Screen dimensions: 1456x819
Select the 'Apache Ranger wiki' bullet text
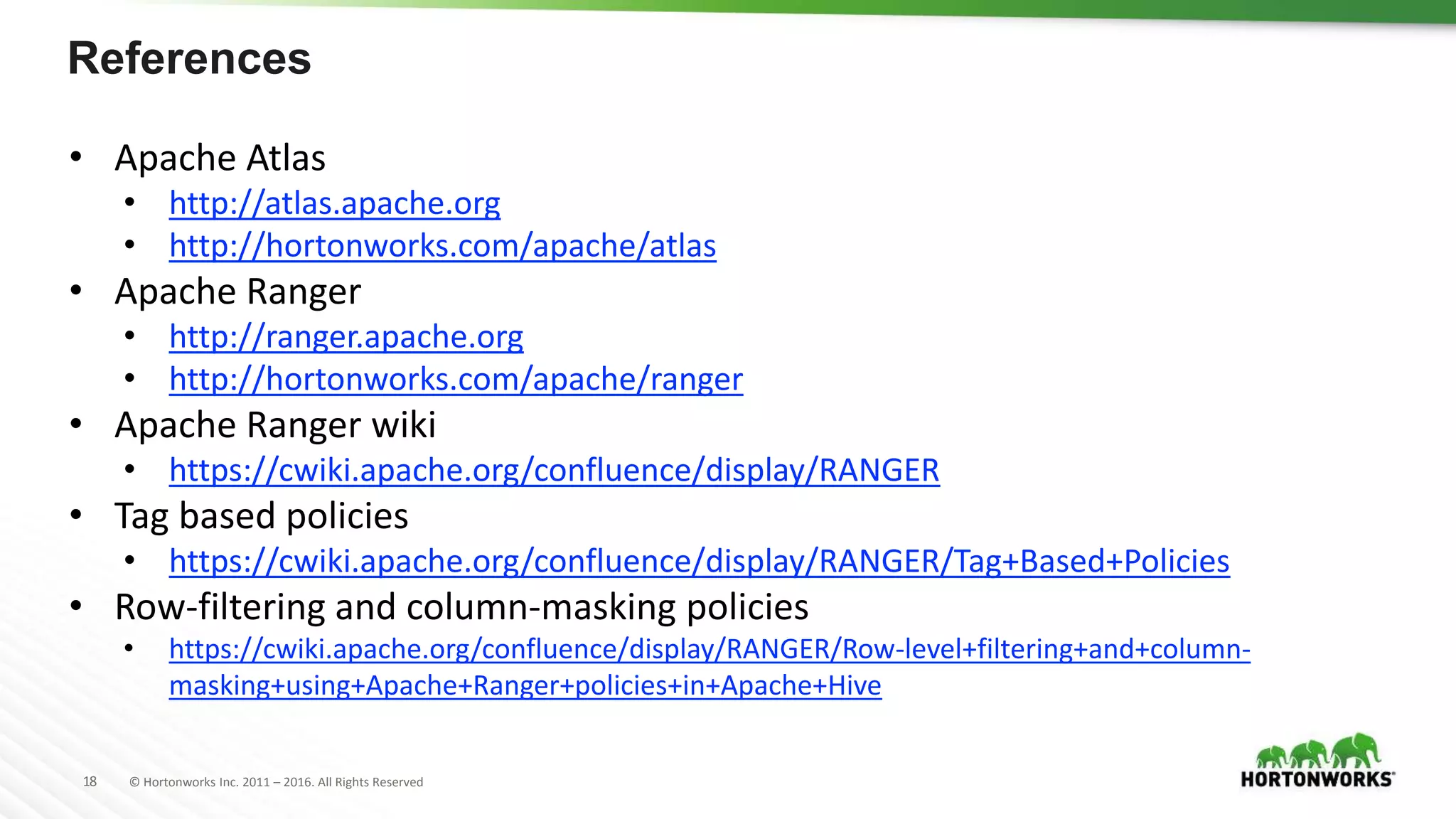tap(276, 425)
